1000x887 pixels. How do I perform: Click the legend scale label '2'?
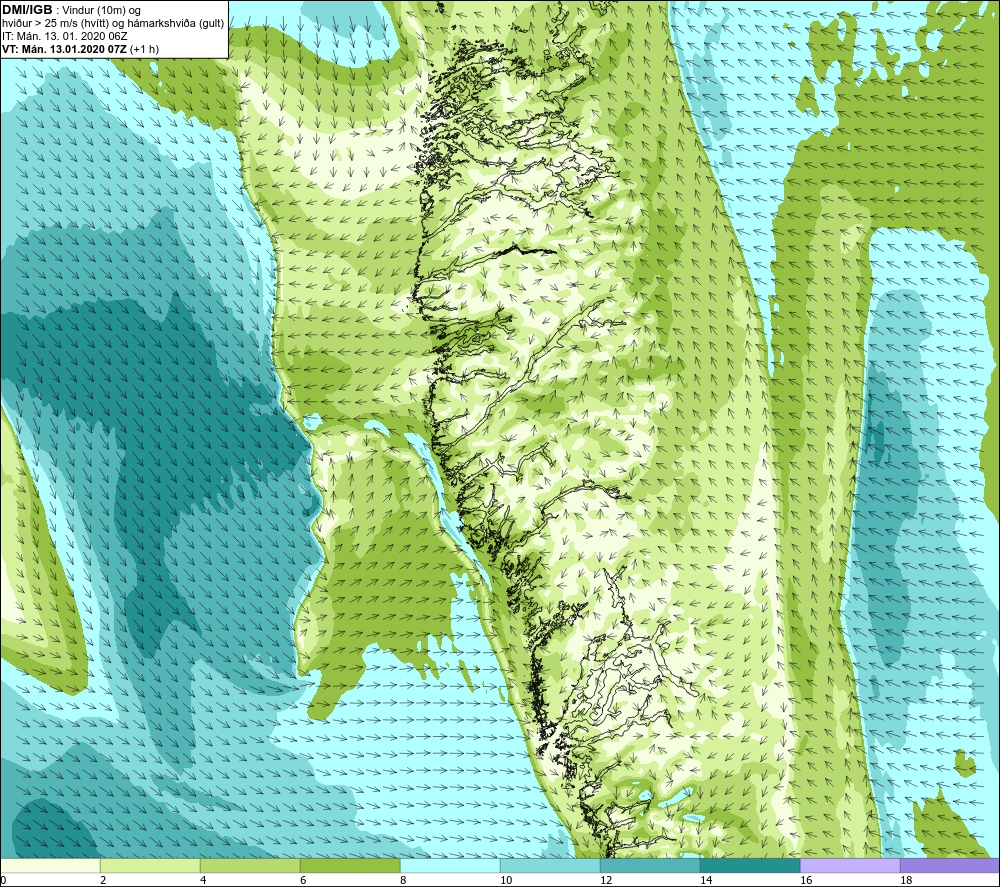coord(103,881)
